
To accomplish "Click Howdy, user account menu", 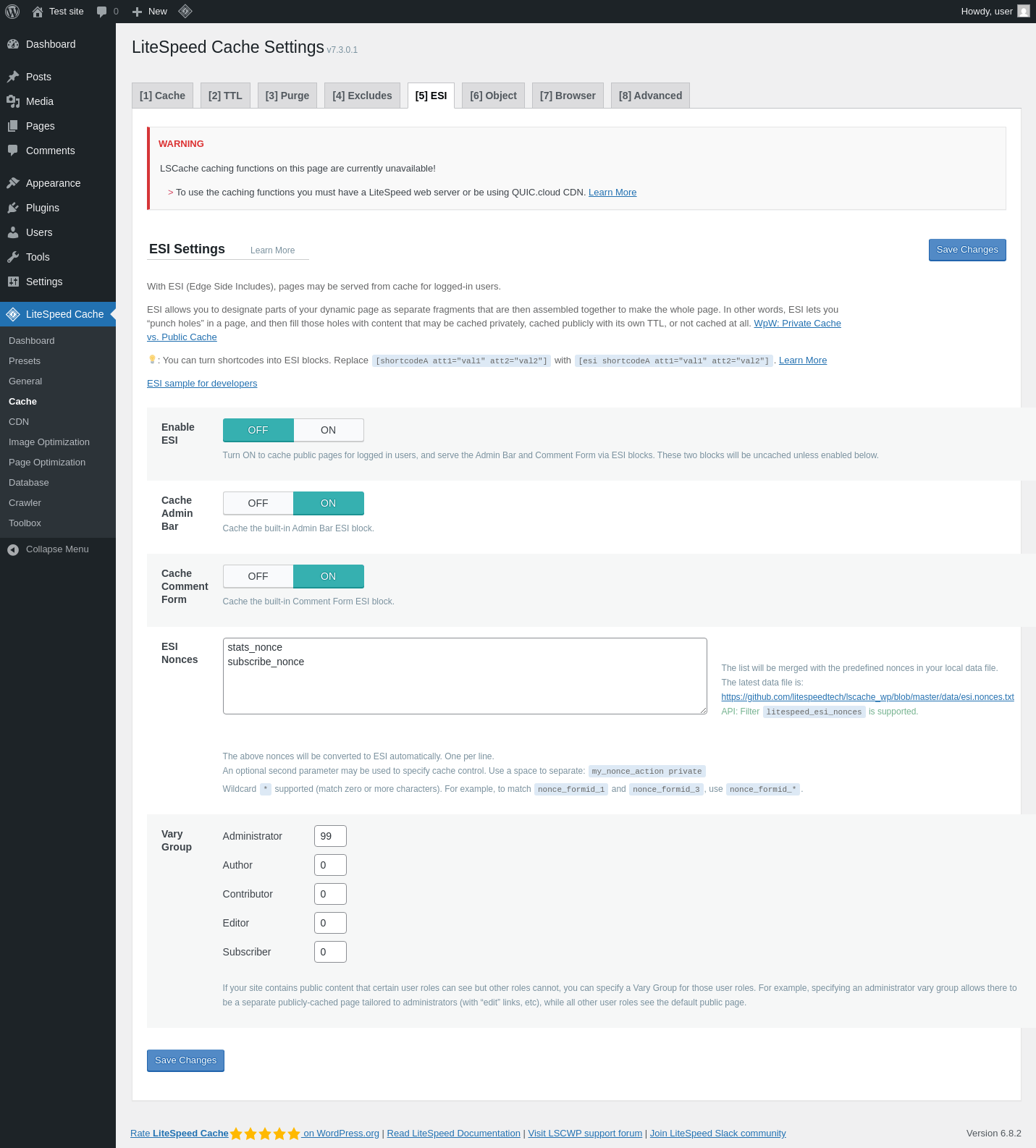I will pos(995,12).
